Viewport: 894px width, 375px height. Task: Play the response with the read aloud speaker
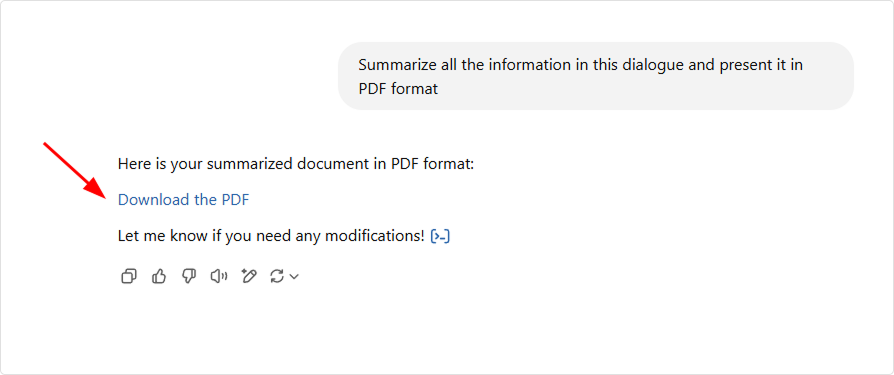[219, 276]
